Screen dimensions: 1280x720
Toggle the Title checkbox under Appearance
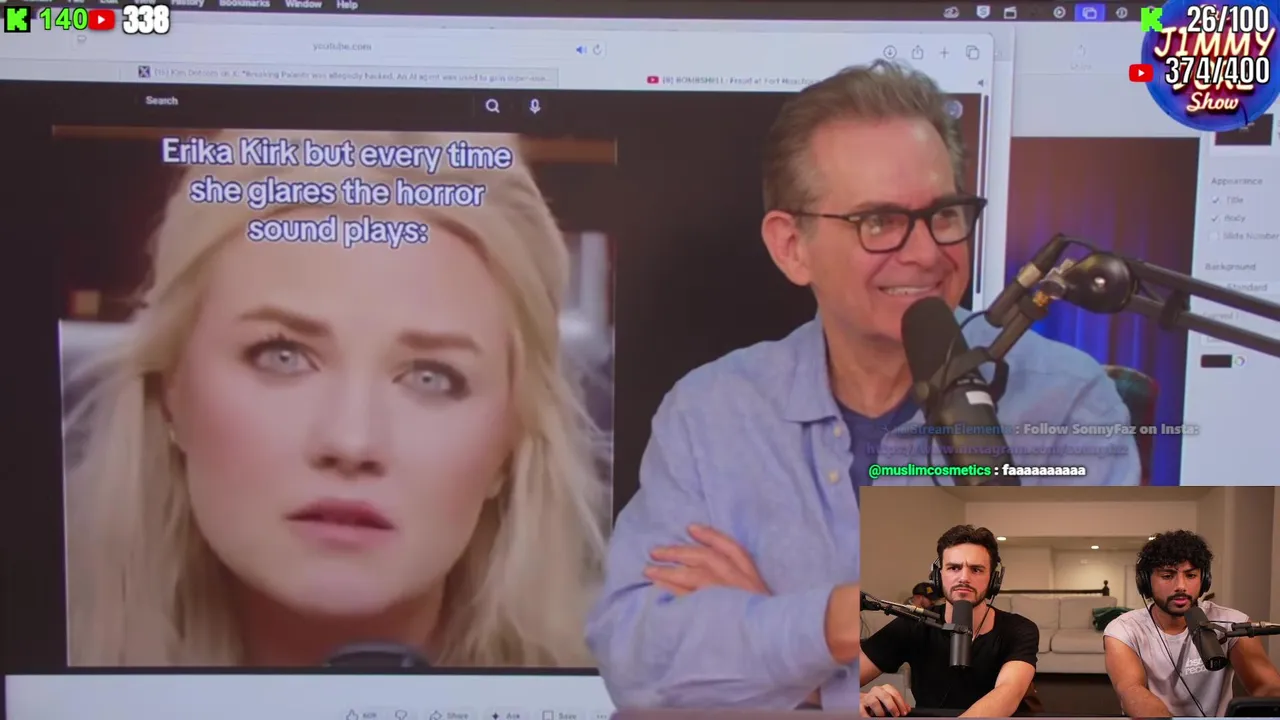pyautogui.click(x=1215, y=200)
